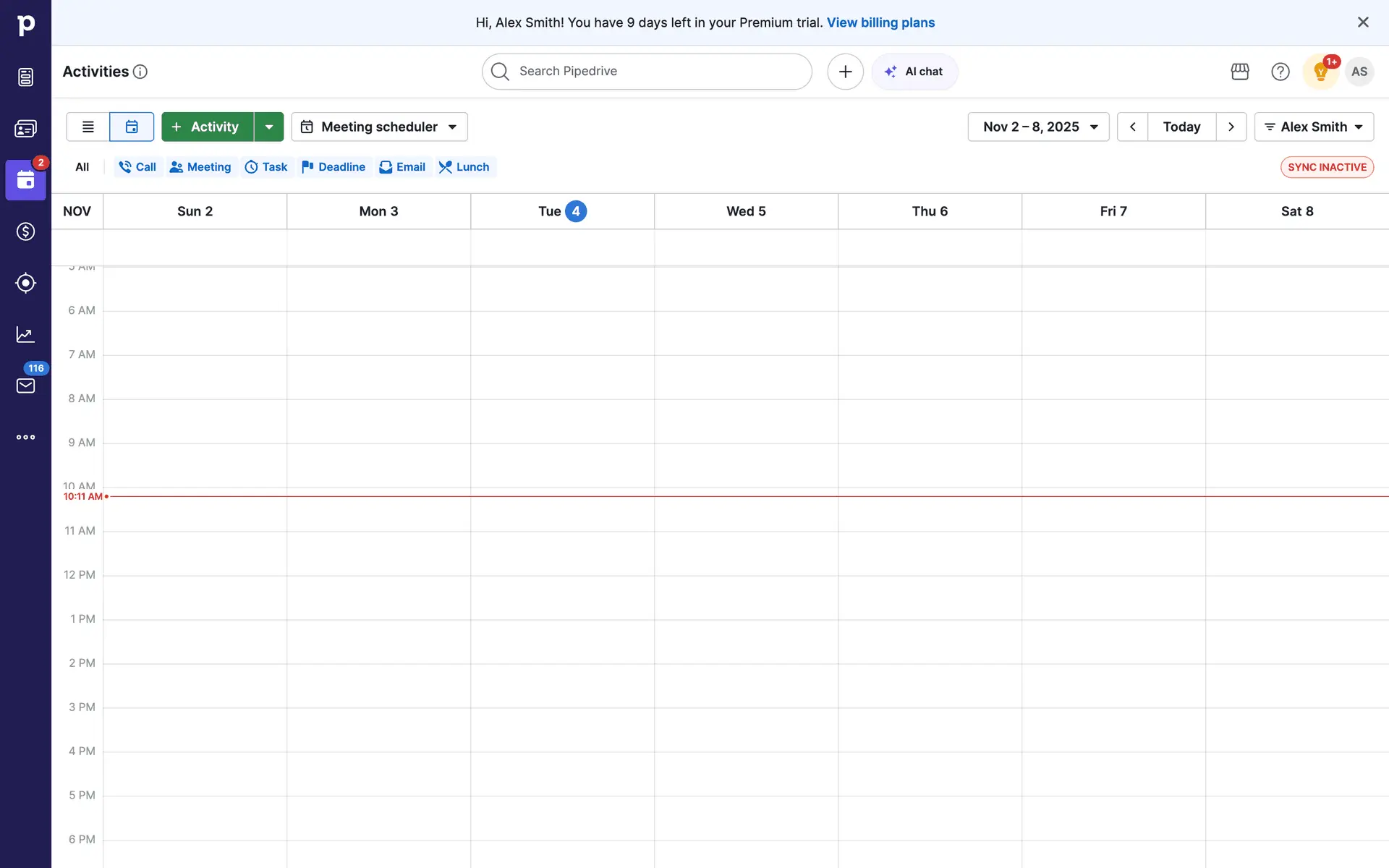Viewport: 1389px width, 868px height.
Task: Expand the Meeting scheduler dropdown
Action: [x=380, y=127]
